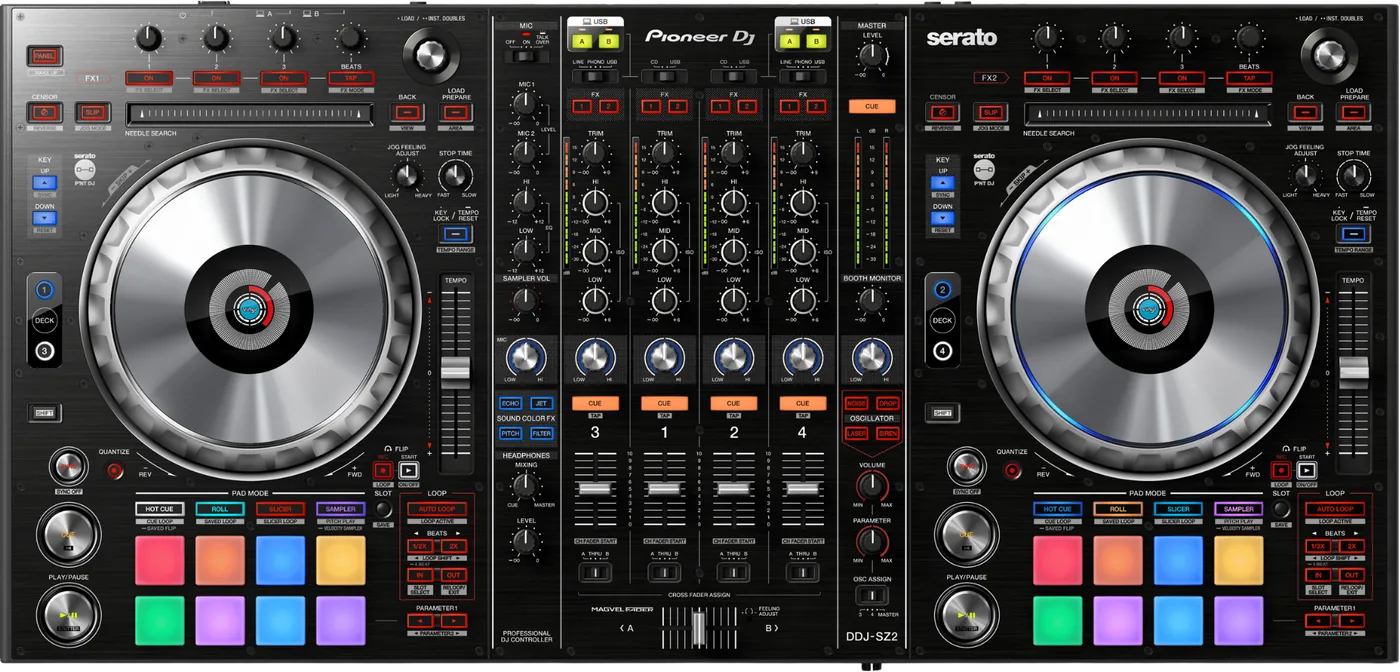Tap the FX1 BEATS TAP button
Image resolution: width=1400 pixels, height=672 pixels.
(x=351, y=78)
